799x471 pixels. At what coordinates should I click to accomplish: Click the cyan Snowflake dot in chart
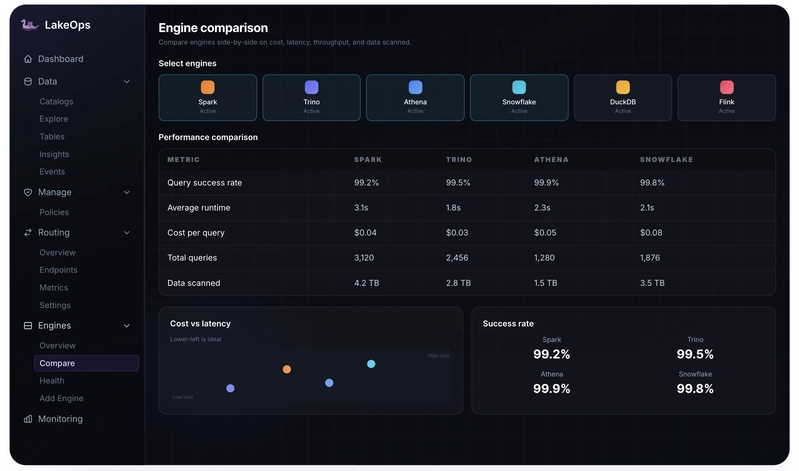click(371, 364)
